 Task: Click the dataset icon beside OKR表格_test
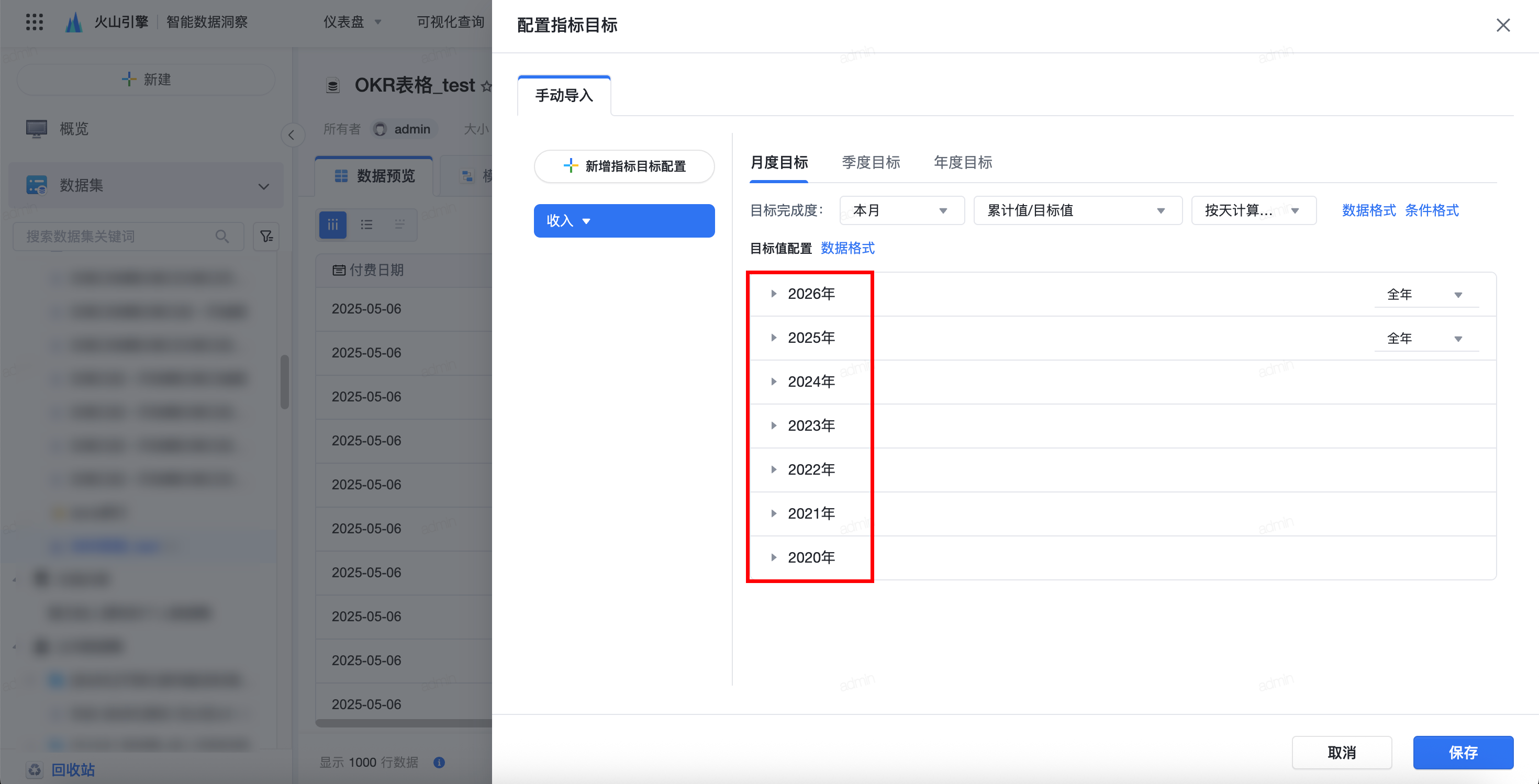(x=333, y=86)
